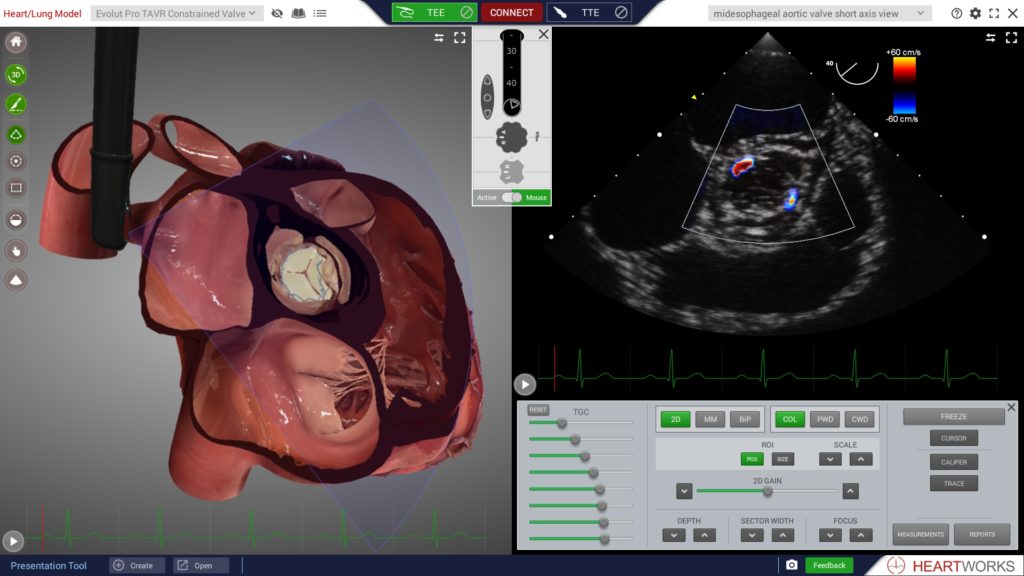Select ROI POS mode

(752, 459)
